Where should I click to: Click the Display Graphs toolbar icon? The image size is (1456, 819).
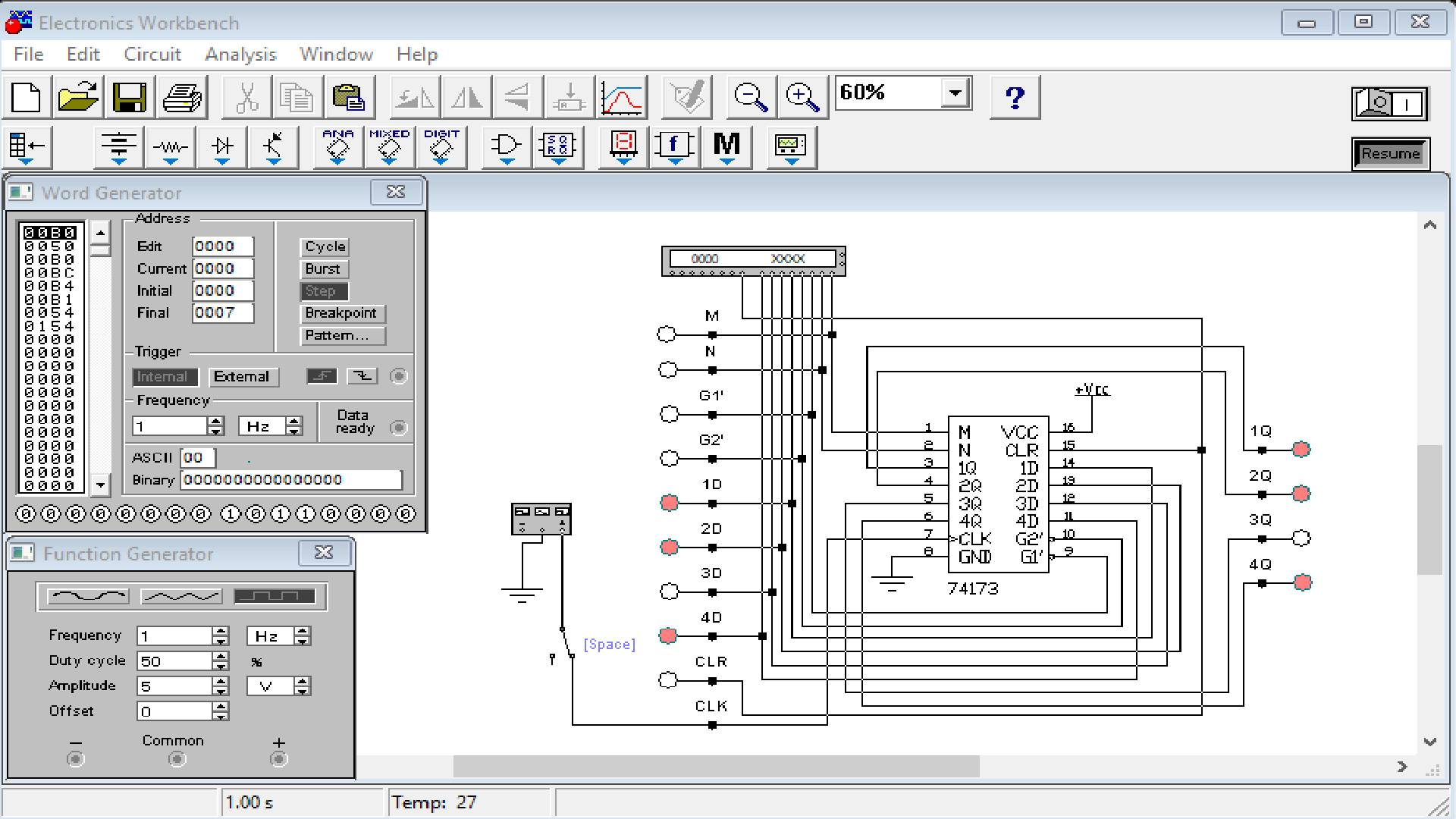click(622, 97)
